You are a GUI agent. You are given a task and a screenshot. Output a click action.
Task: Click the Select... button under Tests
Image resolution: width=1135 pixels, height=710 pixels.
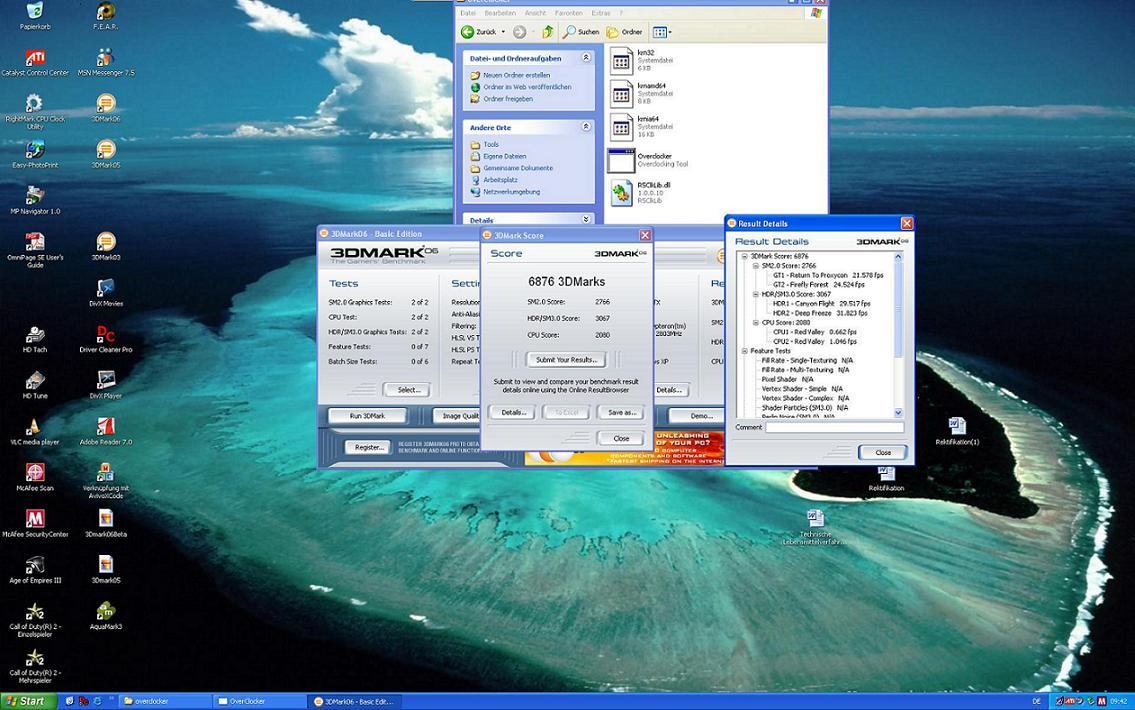tap(408, 390)
